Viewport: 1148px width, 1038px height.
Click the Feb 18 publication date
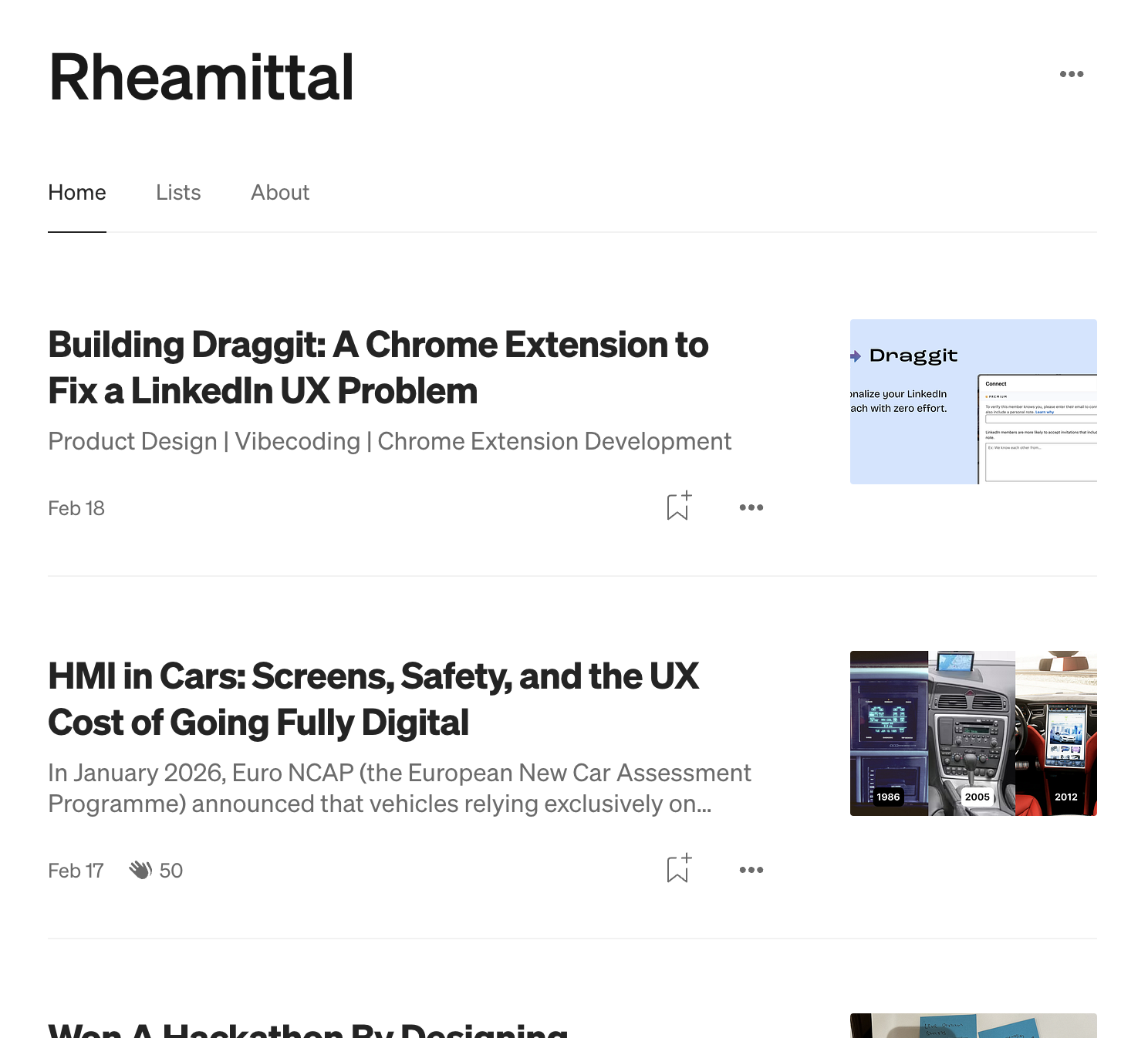76,507
